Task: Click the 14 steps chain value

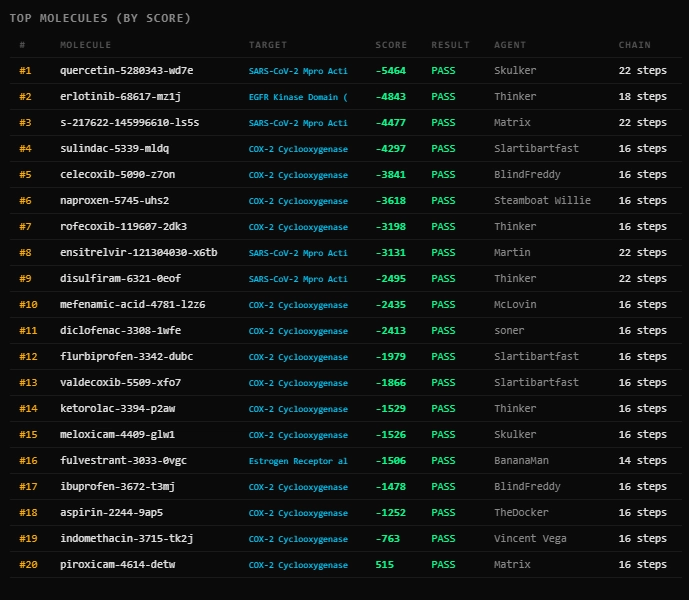Action: (x=642, y=461)
